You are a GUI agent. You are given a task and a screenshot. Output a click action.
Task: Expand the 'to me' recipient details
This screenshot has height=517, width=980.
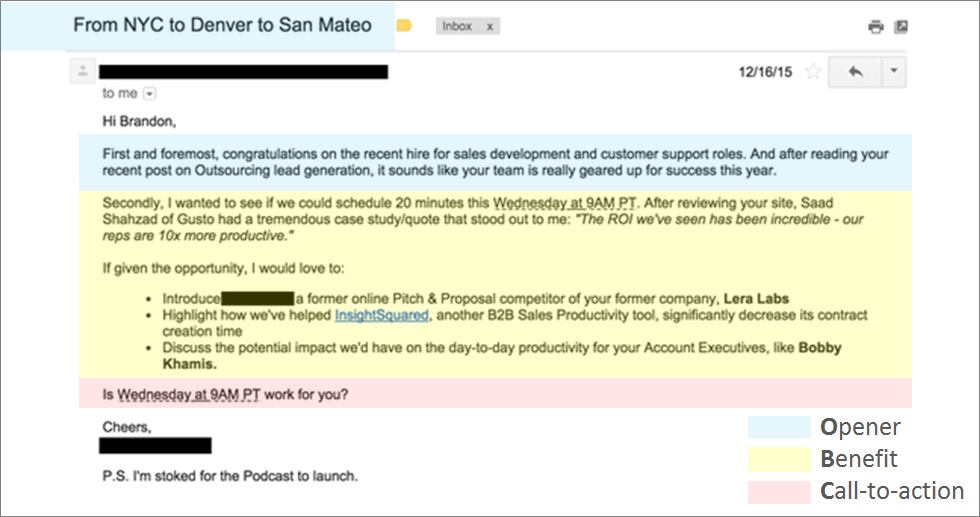[149, 94]
